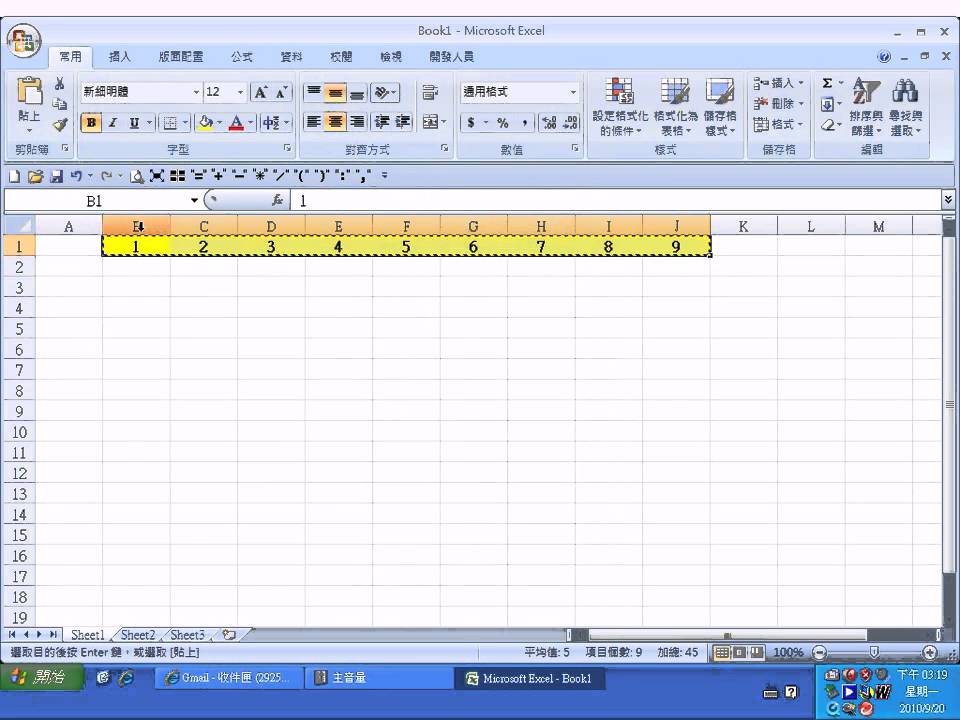Open the Sheet2 worksheet tab

(138, 635)
